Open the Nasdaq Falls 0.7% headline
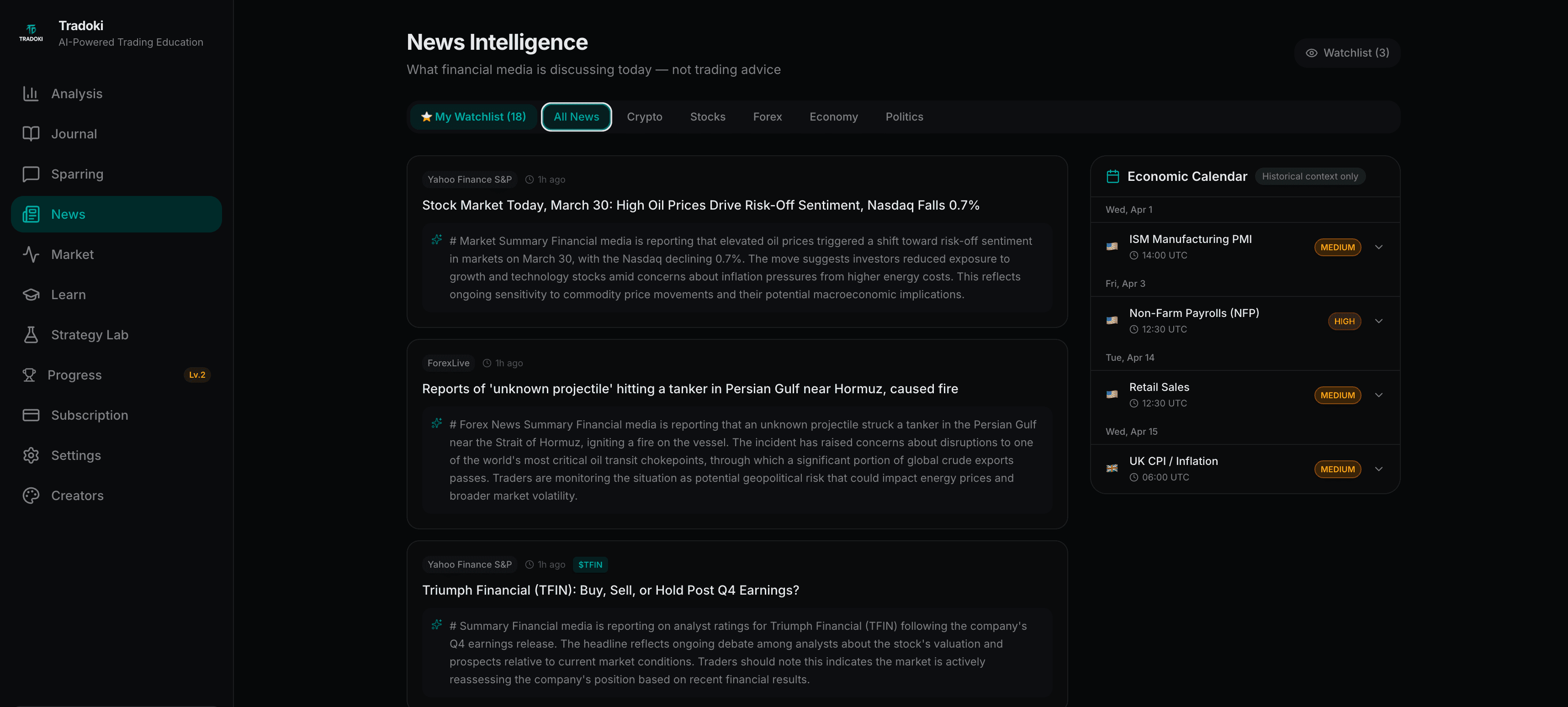 (x=700, y=205)
